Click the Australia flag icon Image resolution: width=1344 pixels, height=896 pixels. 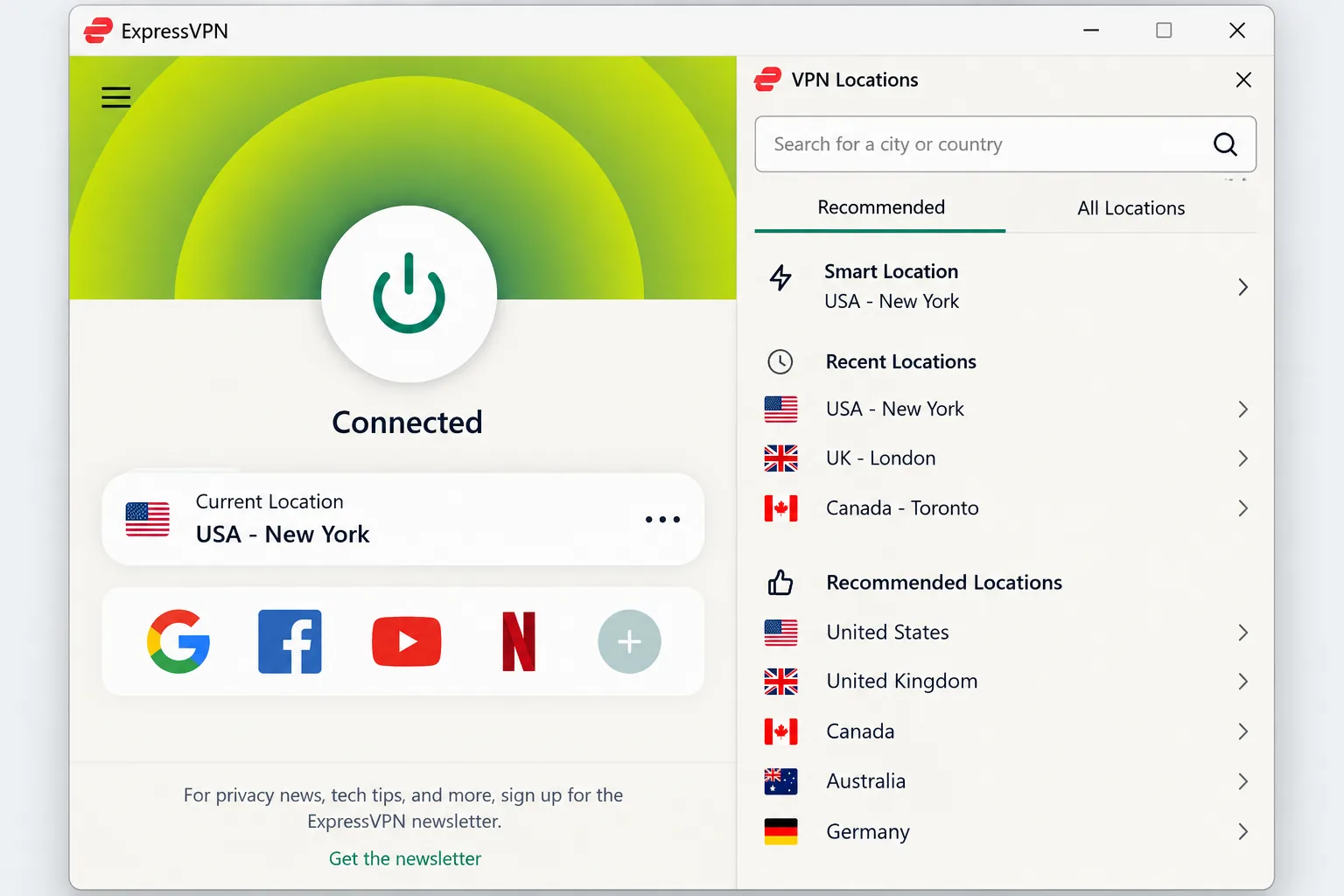[x=780, y=781]
